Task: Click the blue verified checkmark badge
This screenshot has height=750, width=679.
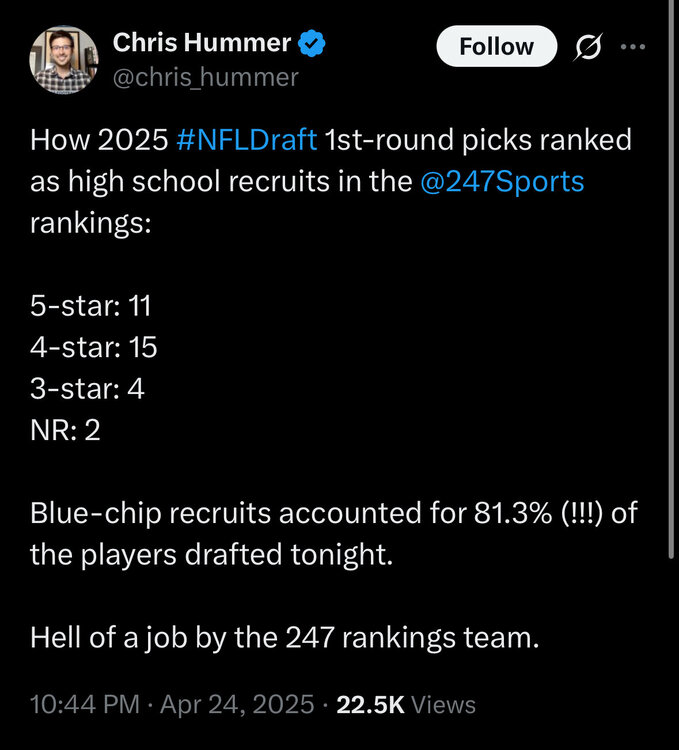Action: (x=313, y=43)
